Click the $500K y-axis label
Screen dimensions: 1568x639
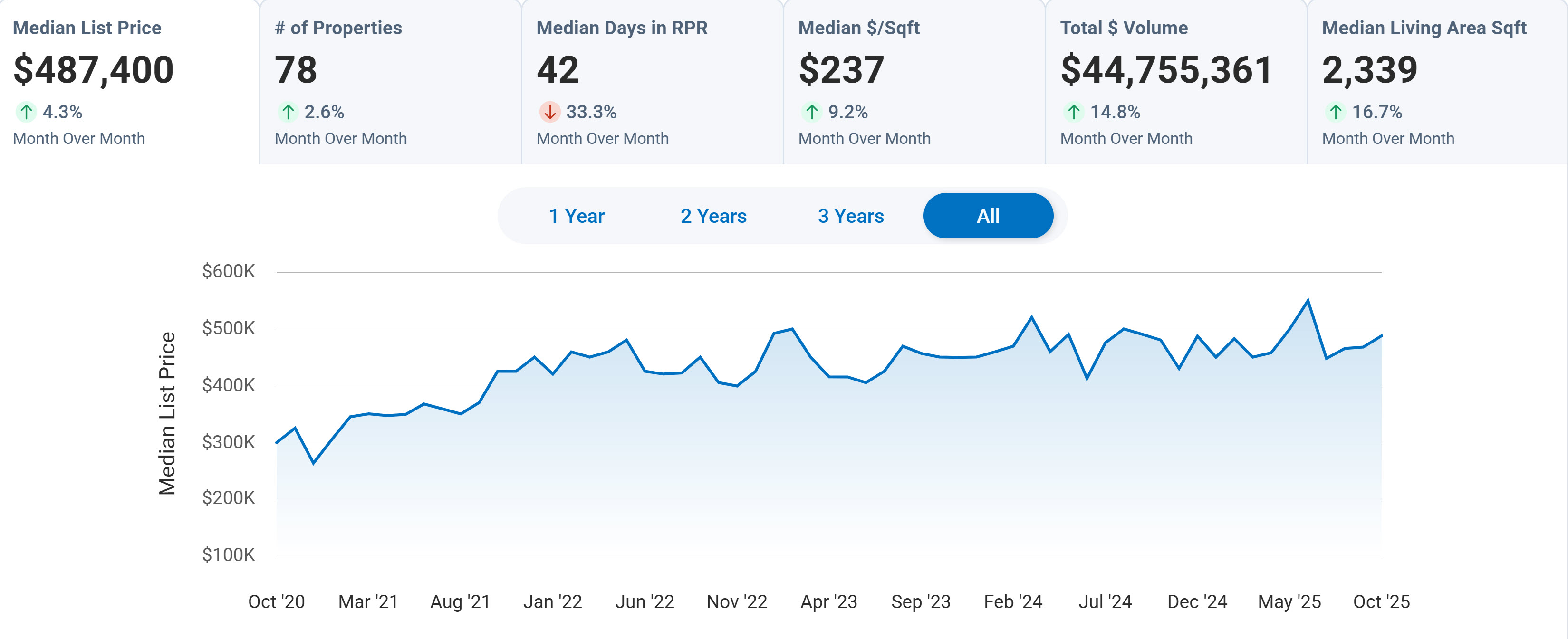pyautogui.click(x=228, y=329)
